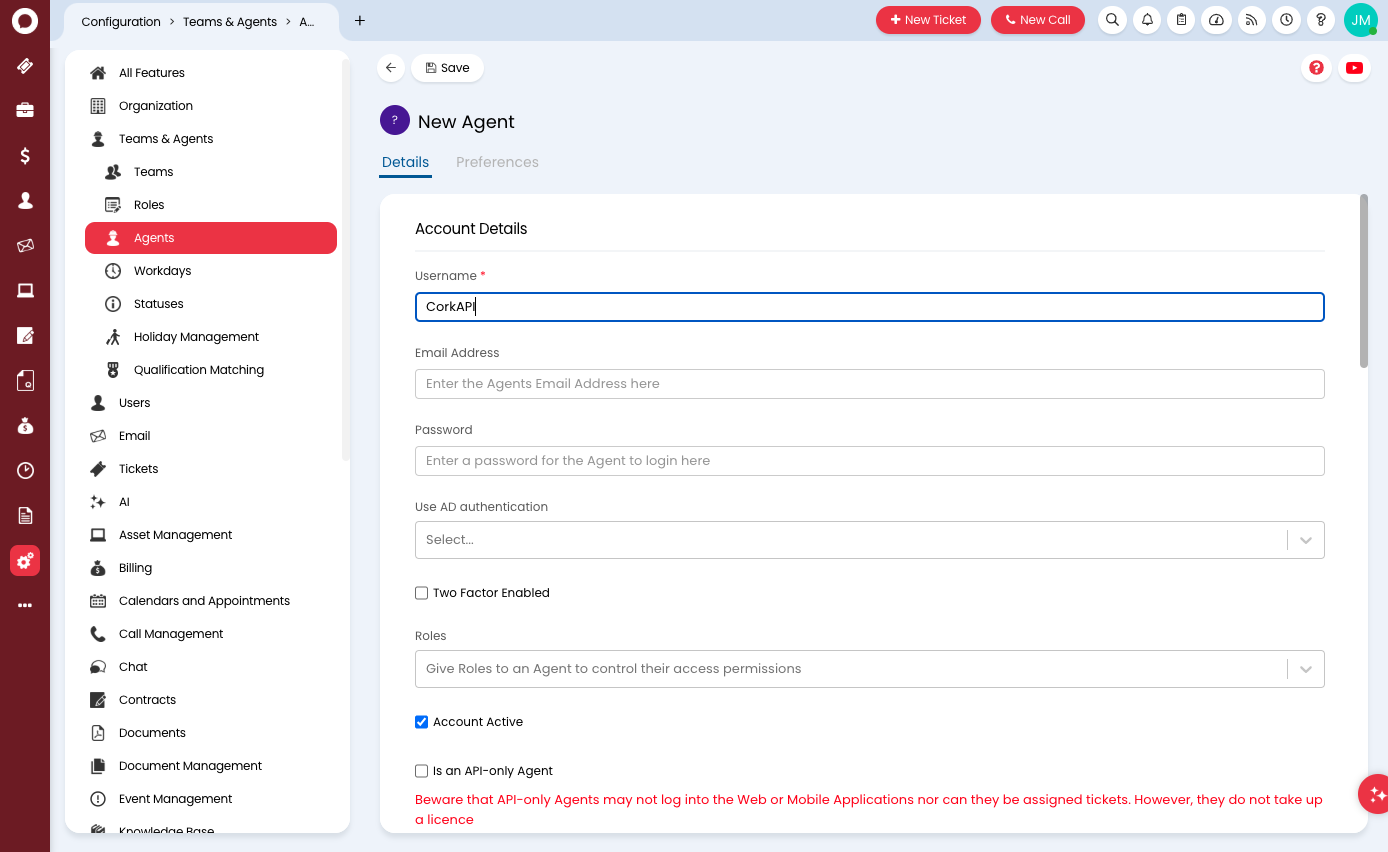1388x852 pixels.
Task: Open the RSS feed icon in top bar
Action: pos(1251,20)
